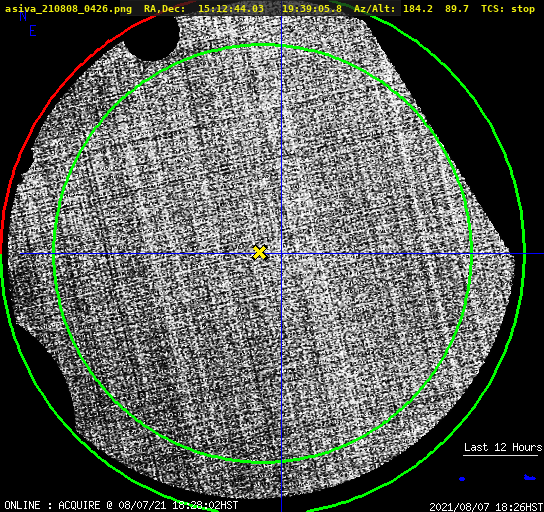The width and height of the screenshot is (544, 512).
Task: Click the yellow X telescope pointing marker
Action: 260,253
